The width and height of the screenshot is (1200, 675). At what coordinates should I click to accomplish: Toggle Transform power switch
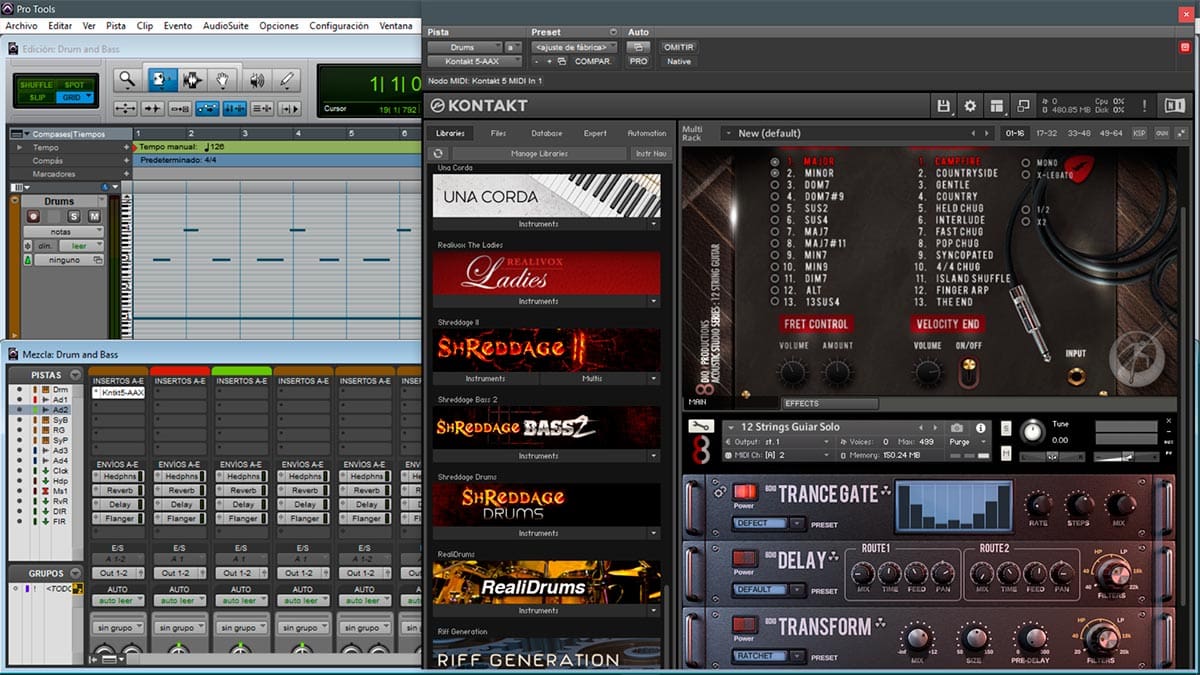point(744,625)
